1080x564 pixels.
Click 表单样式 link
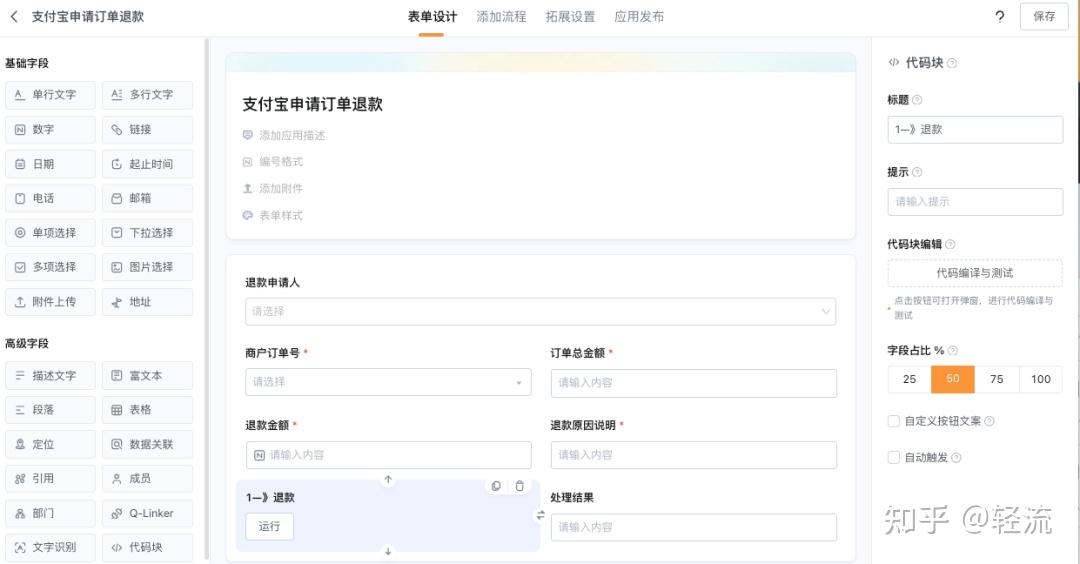click(280, 216)
